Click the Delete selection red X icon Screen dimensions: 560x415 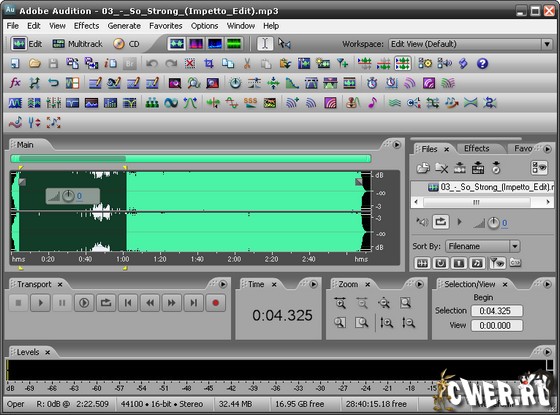click(x=190, y=64)
